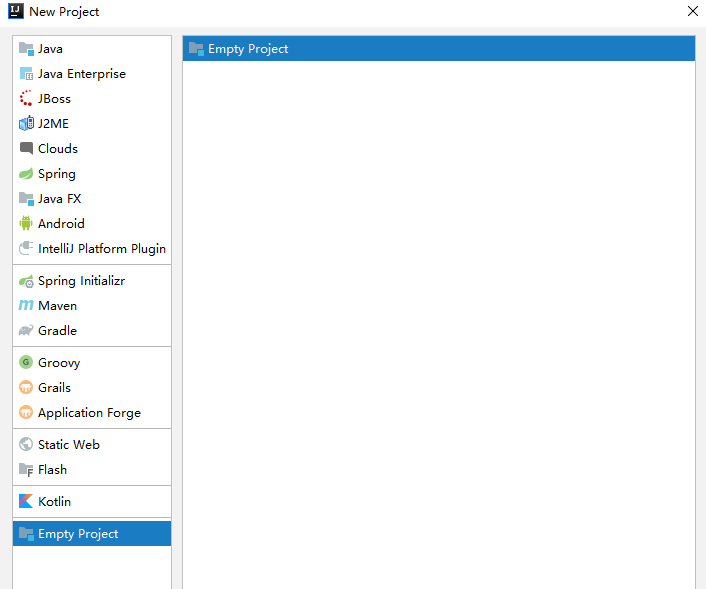Choose the Java FX project type
The width and height of the screenshot is (706, 589).
click(59, 199)
